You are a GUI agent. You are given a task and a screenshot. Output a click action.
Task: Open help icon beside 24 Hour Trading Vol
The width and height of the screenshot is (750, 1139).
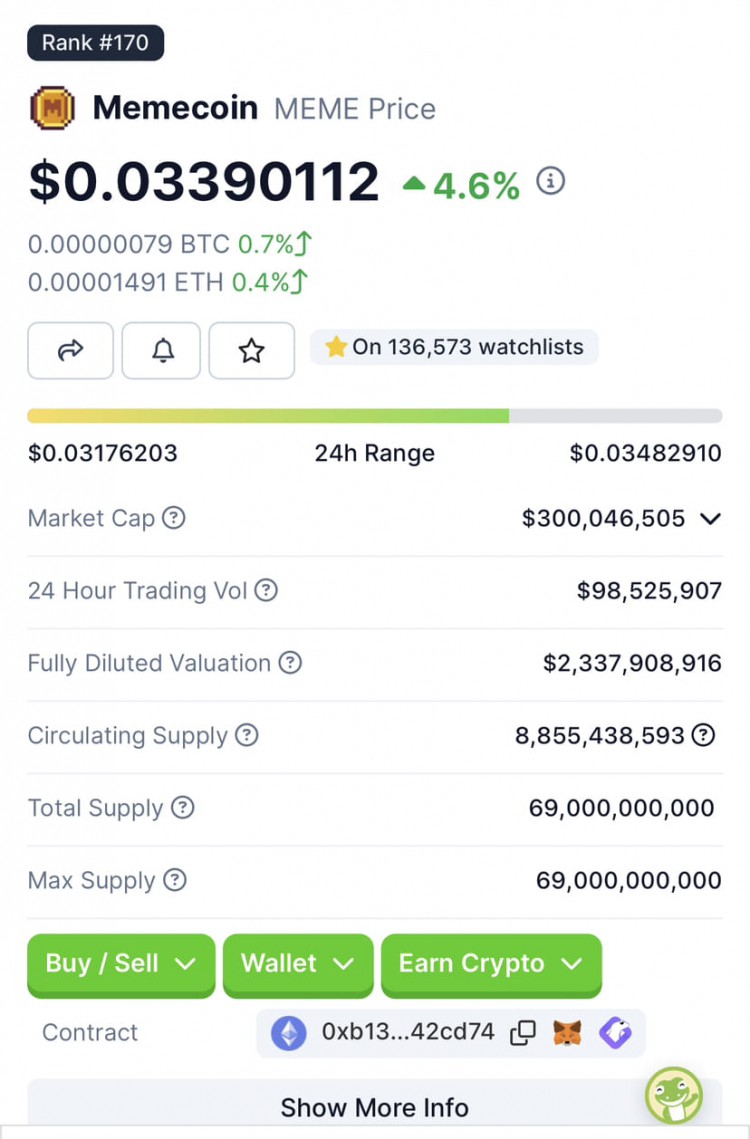click(266, 590)
